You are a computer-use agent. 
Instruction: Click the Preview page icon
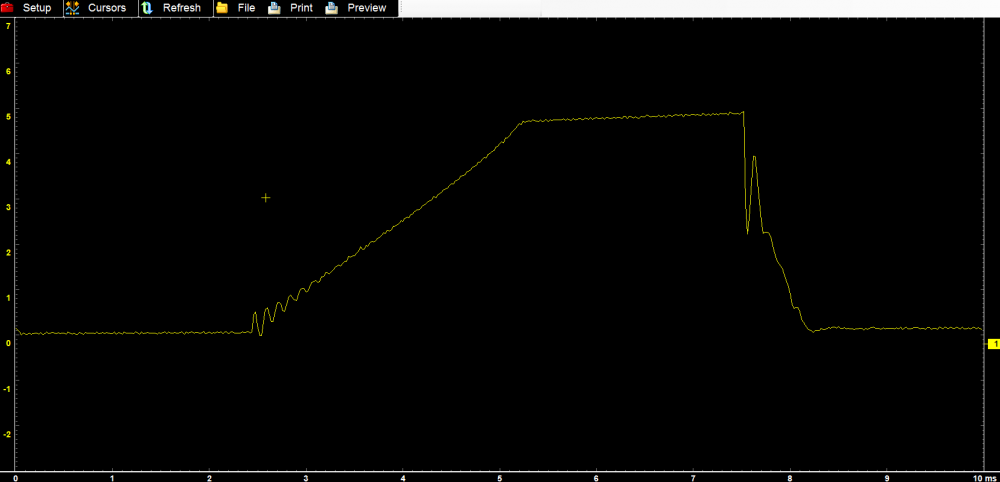tap(332, 8)
